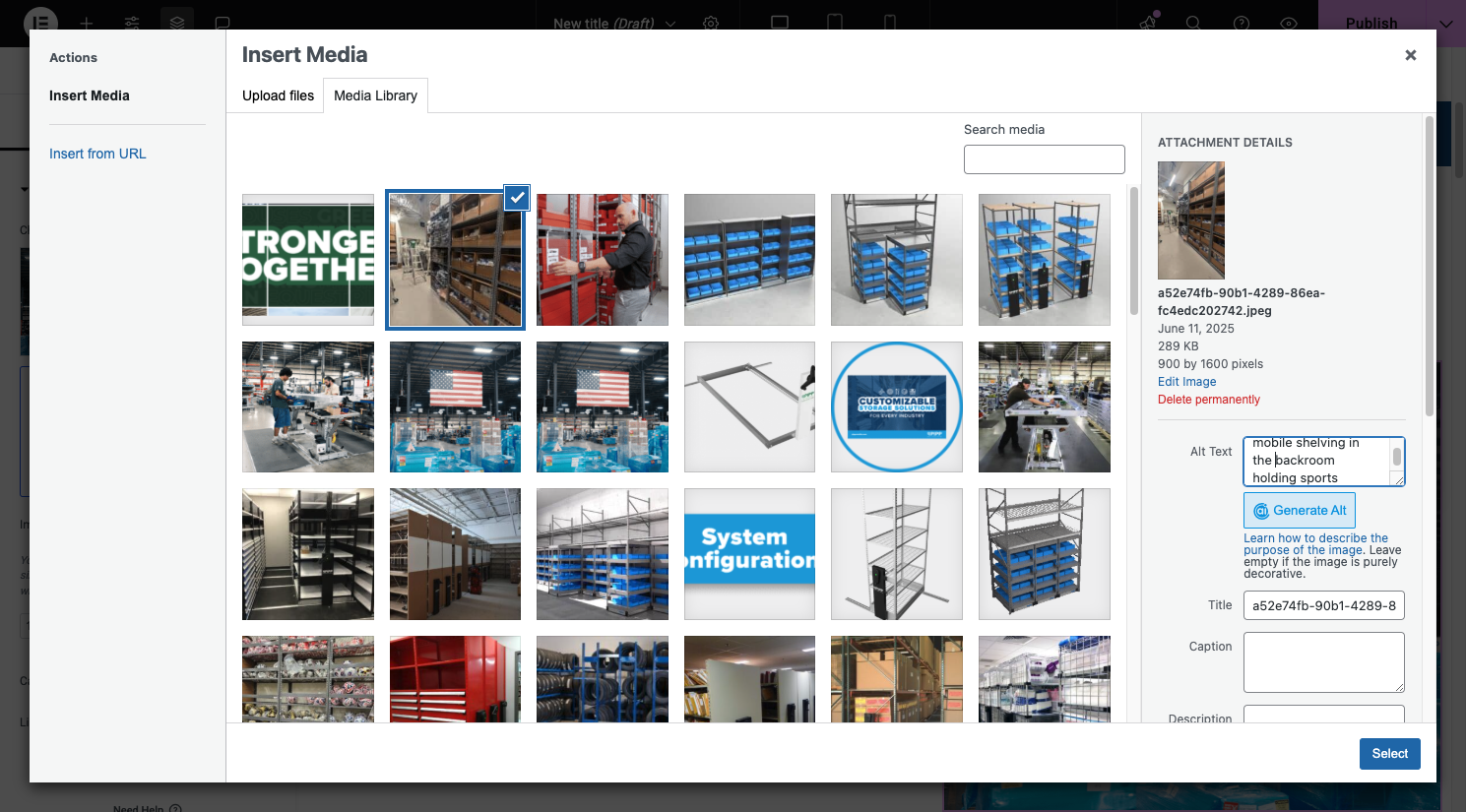The height and width of the screenshot is (812, 1466).
Task: Open the New title (Draft) dropdown
Action: tap(614, 23)
